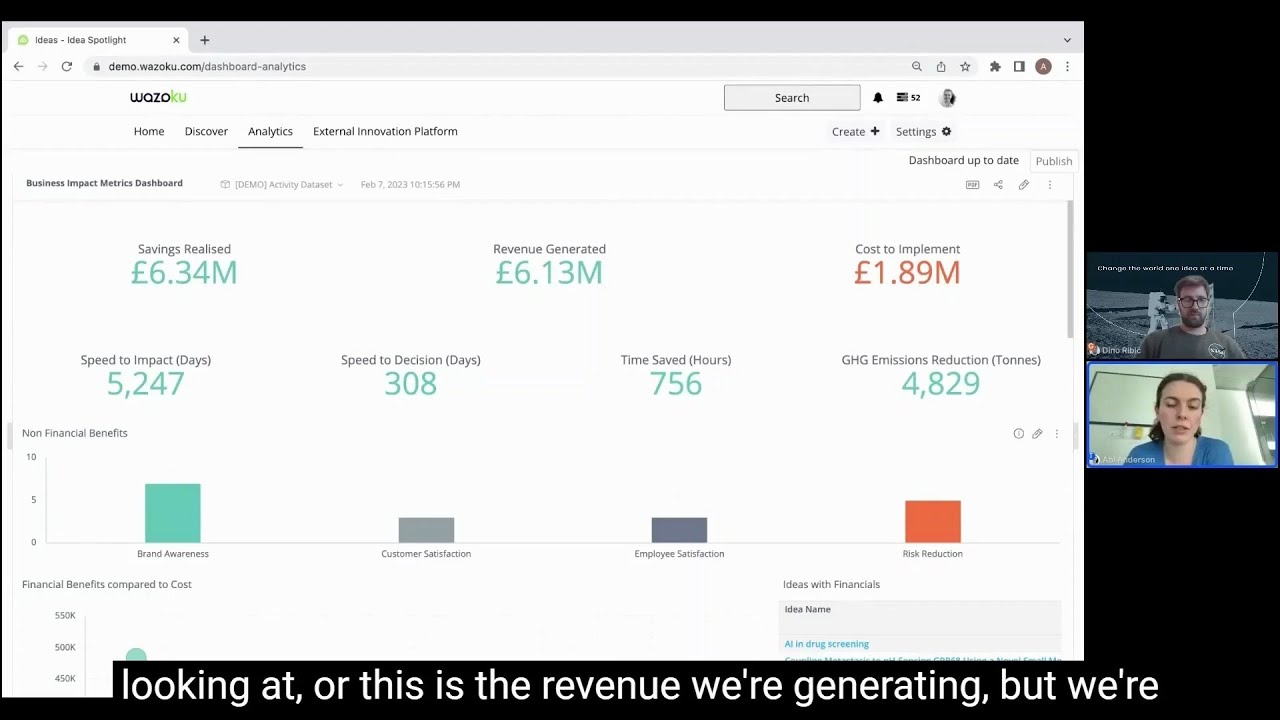Toggle the browser side panel

point(1019,66)
